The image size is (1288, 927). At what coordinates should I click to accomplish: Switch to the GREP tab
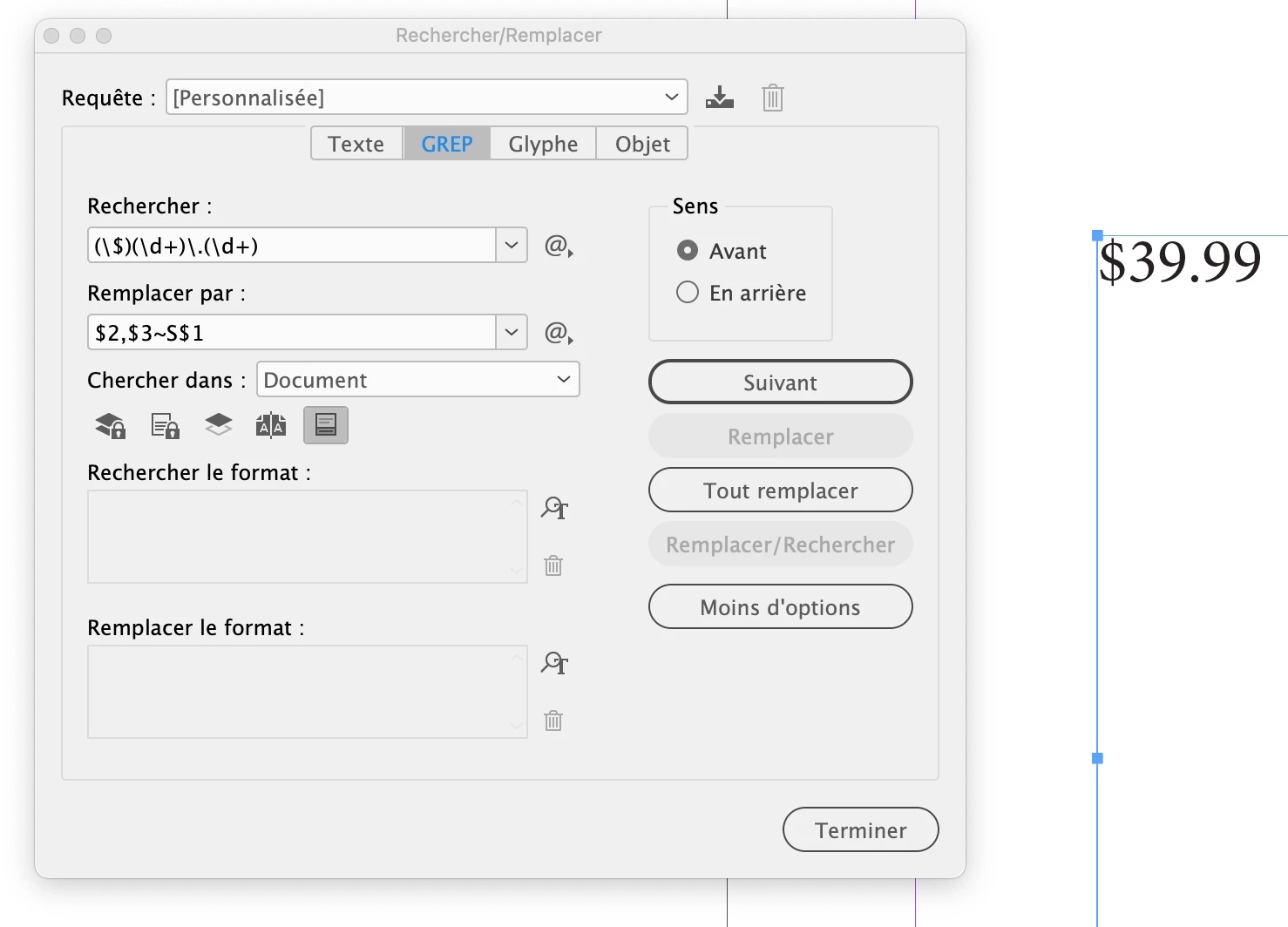click(447, 144)
